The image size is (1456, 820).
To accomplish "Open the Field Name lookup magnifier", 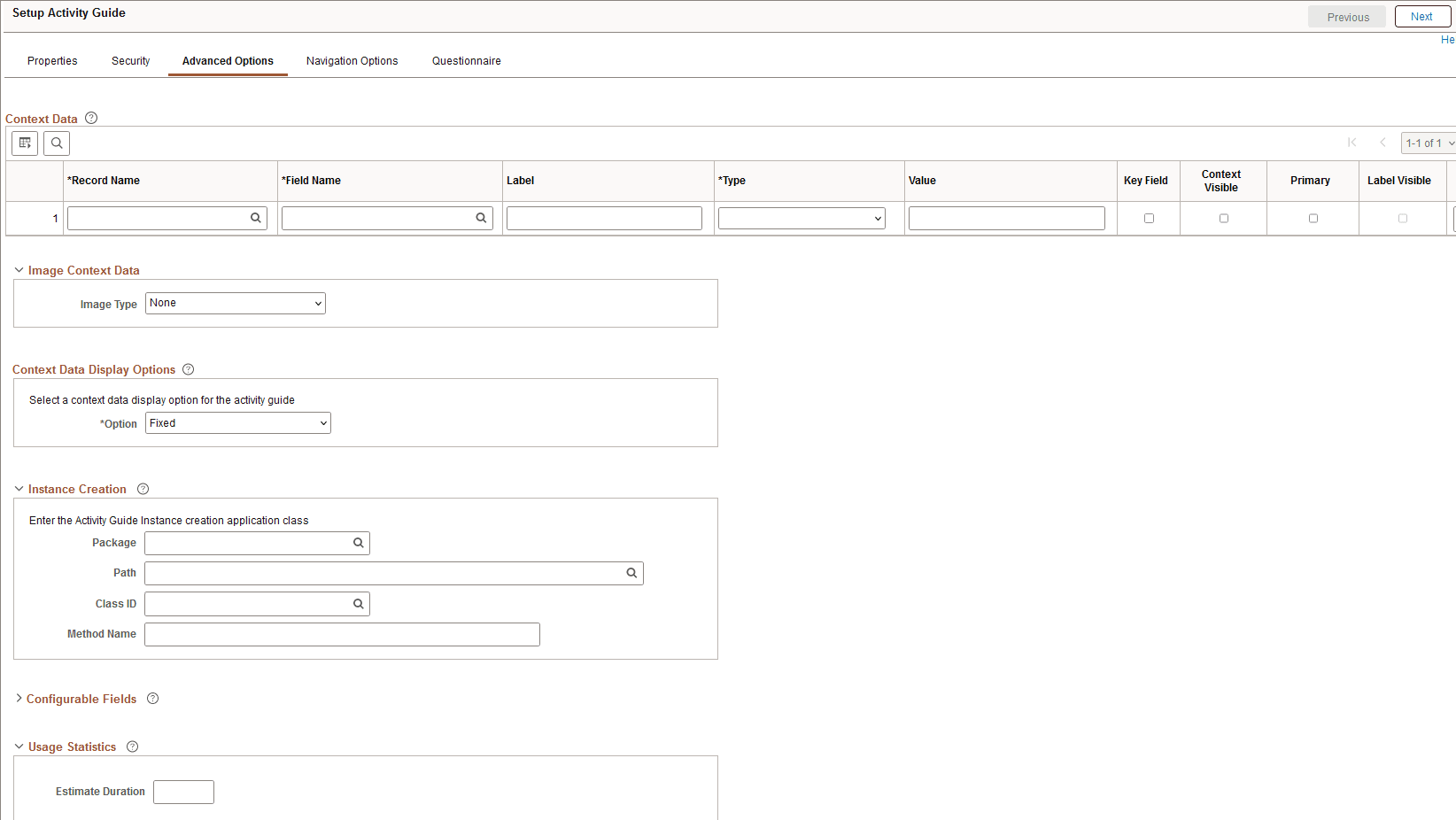I will (481, 218).
